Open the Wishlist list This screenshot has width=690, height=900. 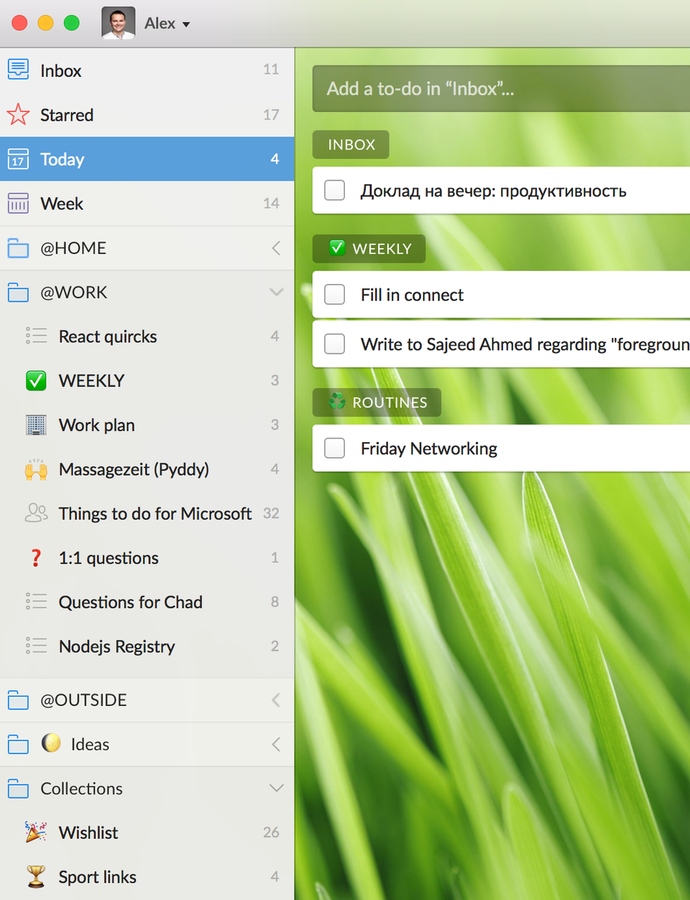tap(147, 832)
